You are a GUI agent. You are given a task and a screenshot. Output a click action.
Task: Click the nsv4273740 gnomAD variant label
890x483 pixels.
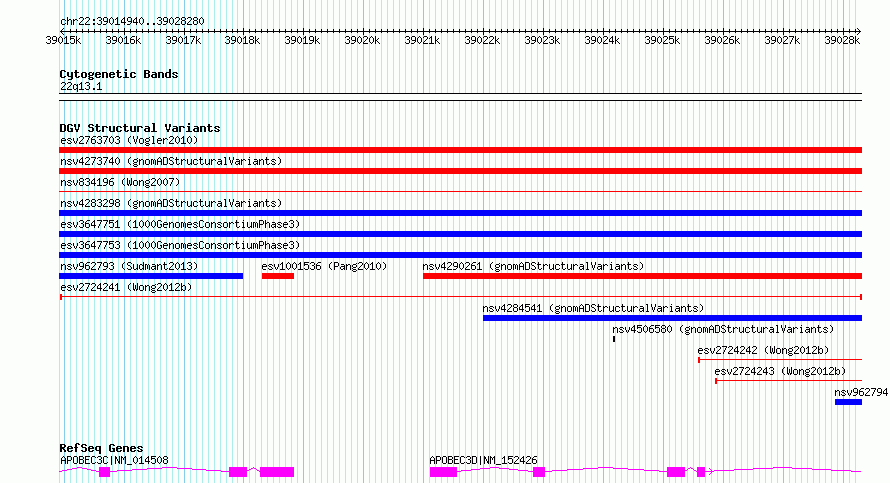171,161
